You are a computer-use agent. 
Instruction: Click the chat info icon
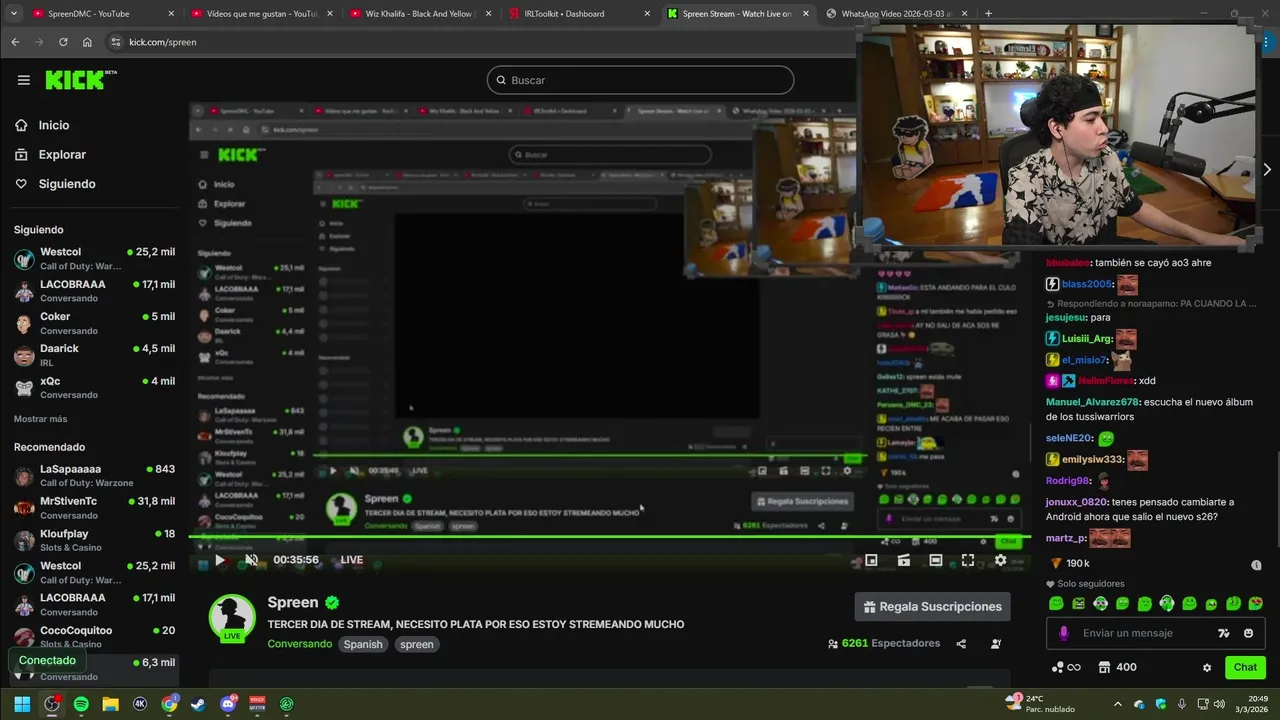point(1256,565)
